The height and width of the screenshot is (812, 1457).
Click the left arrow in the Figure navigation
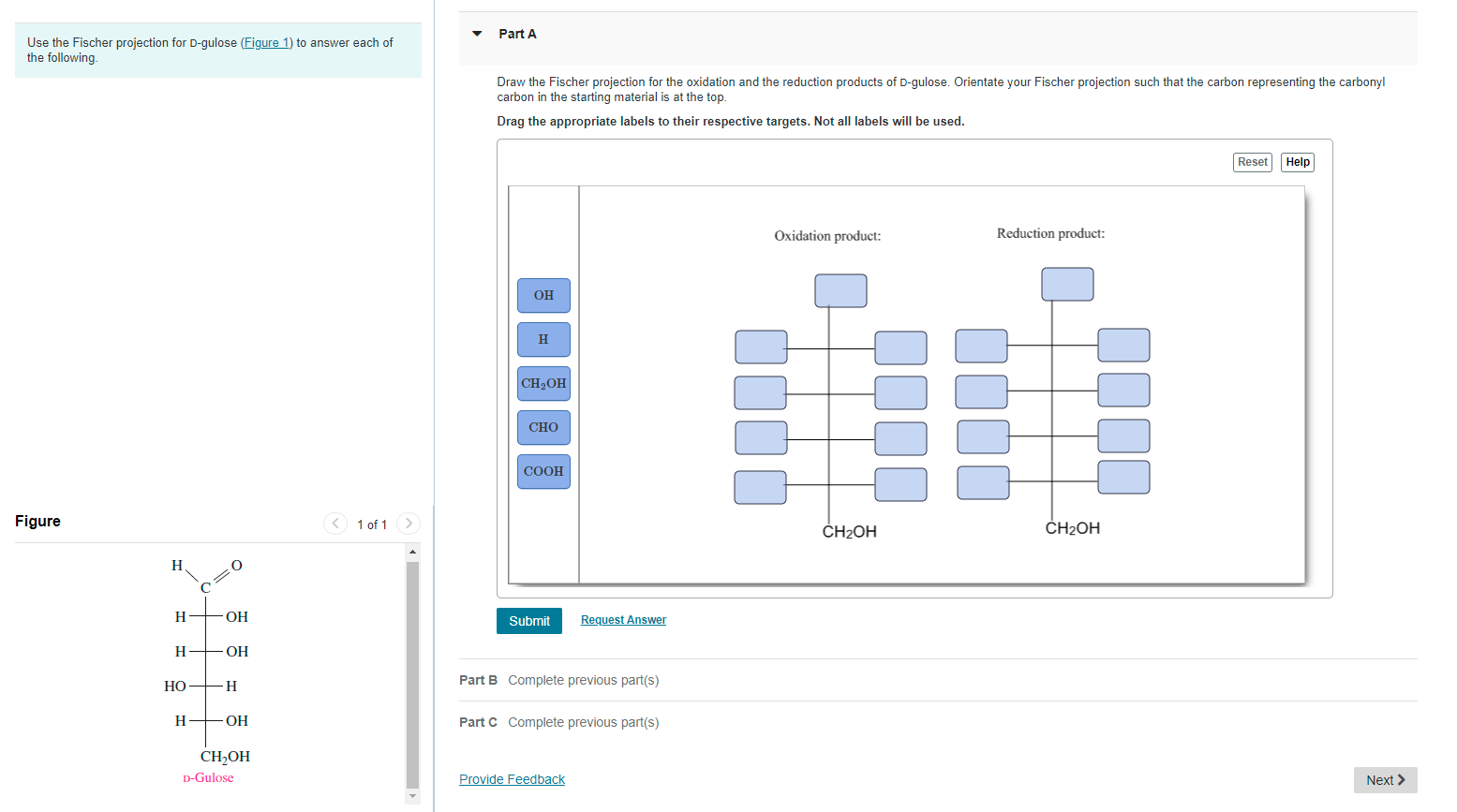tap(335, 524)
